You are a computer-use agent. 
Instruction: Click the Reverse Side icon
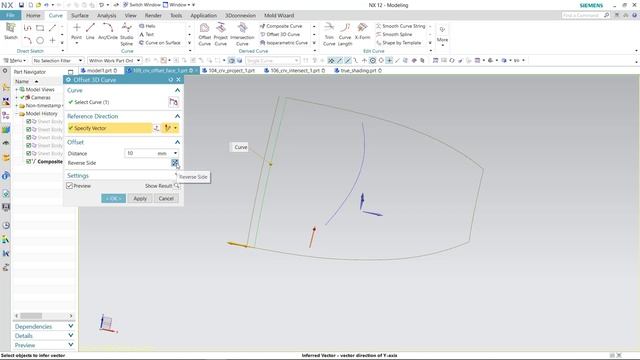(x=175, y=163)
